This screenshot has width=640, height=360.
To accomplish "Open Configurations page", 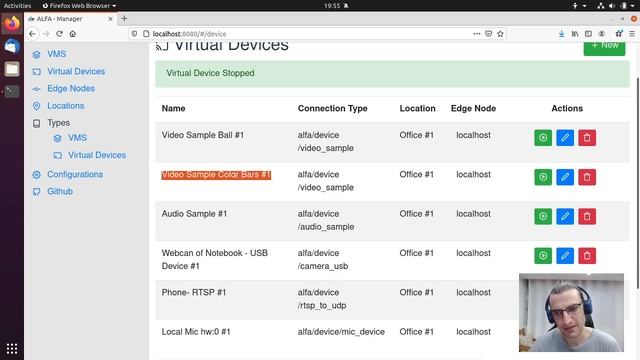I will [75, 174].
